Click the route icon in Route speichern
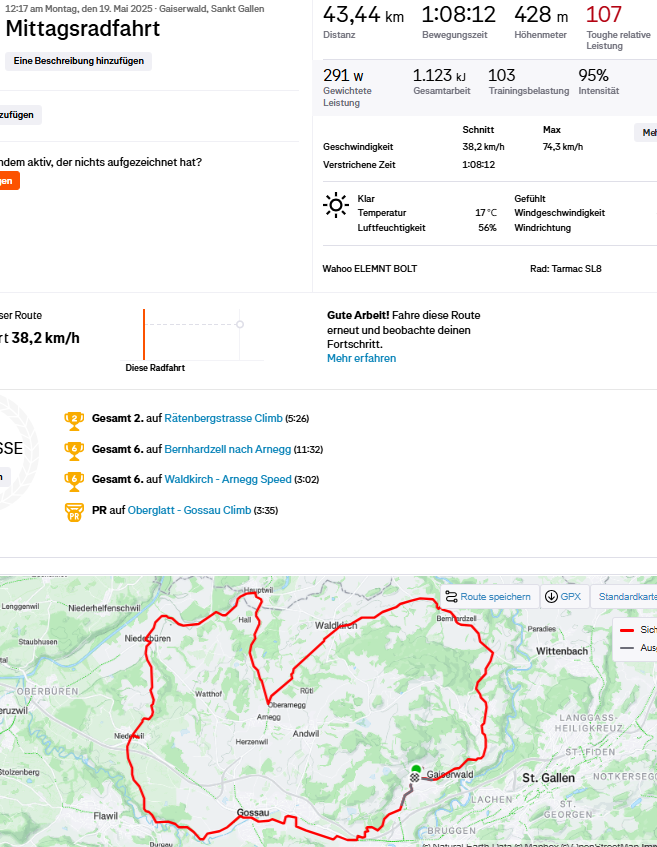The width and height of the screenshot is (657, 847). coord(451,597)
